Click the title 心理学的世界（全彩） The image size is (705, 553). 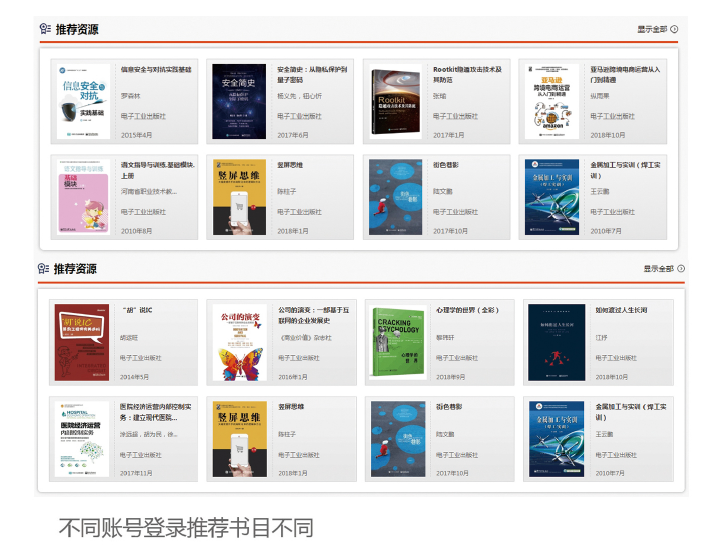tap(467, 310)
